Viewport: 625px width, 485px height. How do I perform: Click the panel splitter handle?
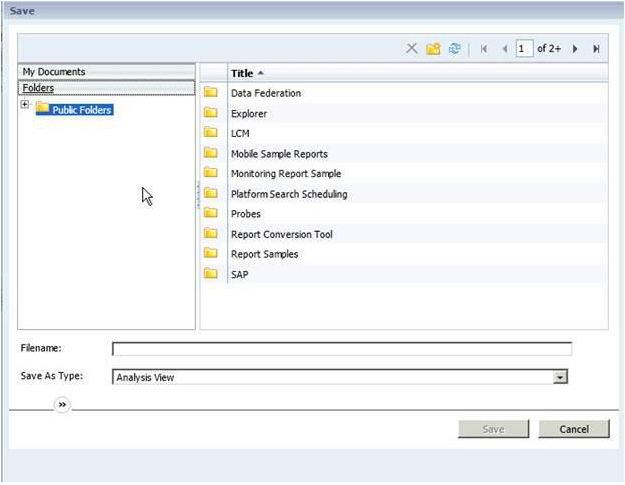pyautogui.click(x=198, y=194)
